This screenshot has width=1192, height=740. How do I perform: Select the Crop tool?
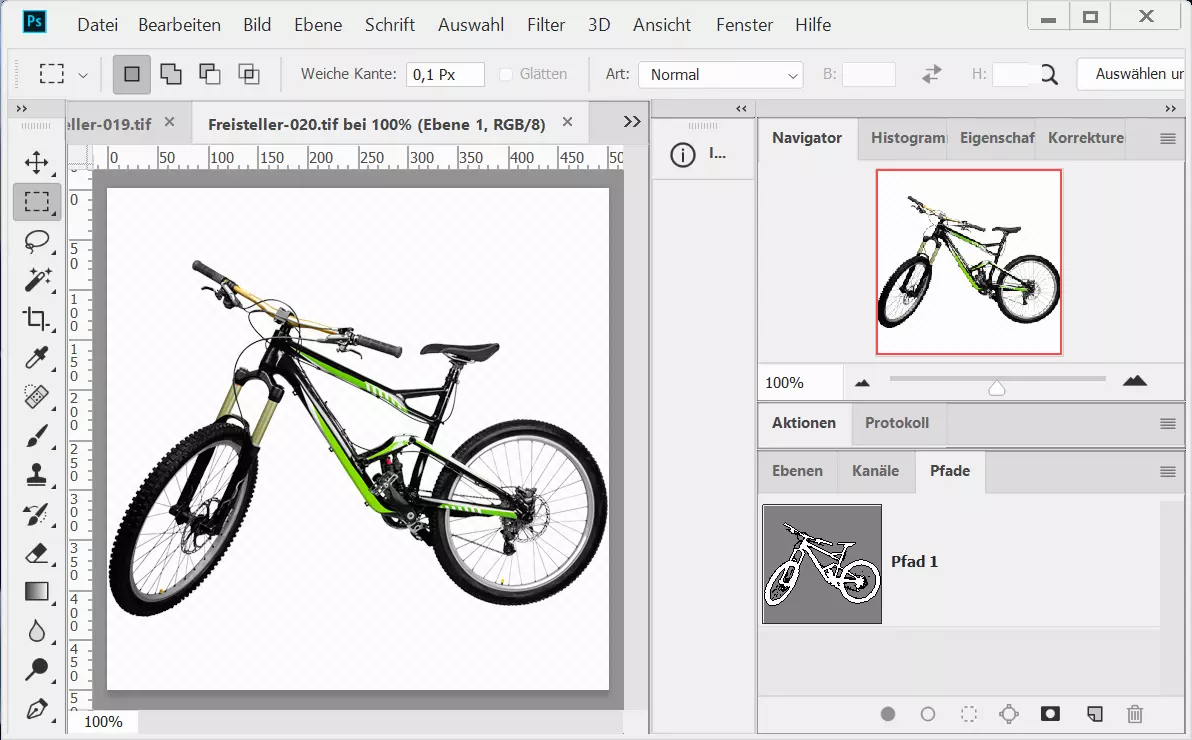coord(37,319)
